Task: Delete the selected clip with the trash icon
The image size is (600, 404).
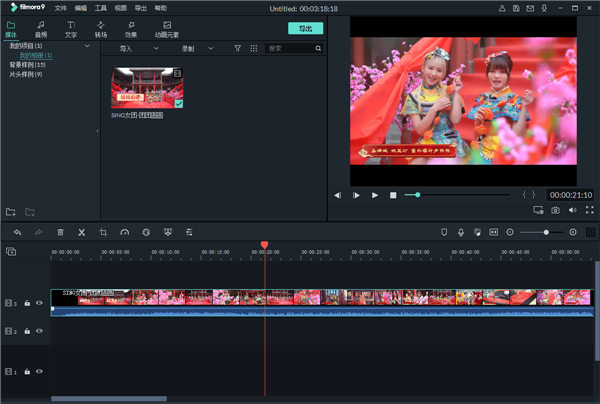Action: 60,232
